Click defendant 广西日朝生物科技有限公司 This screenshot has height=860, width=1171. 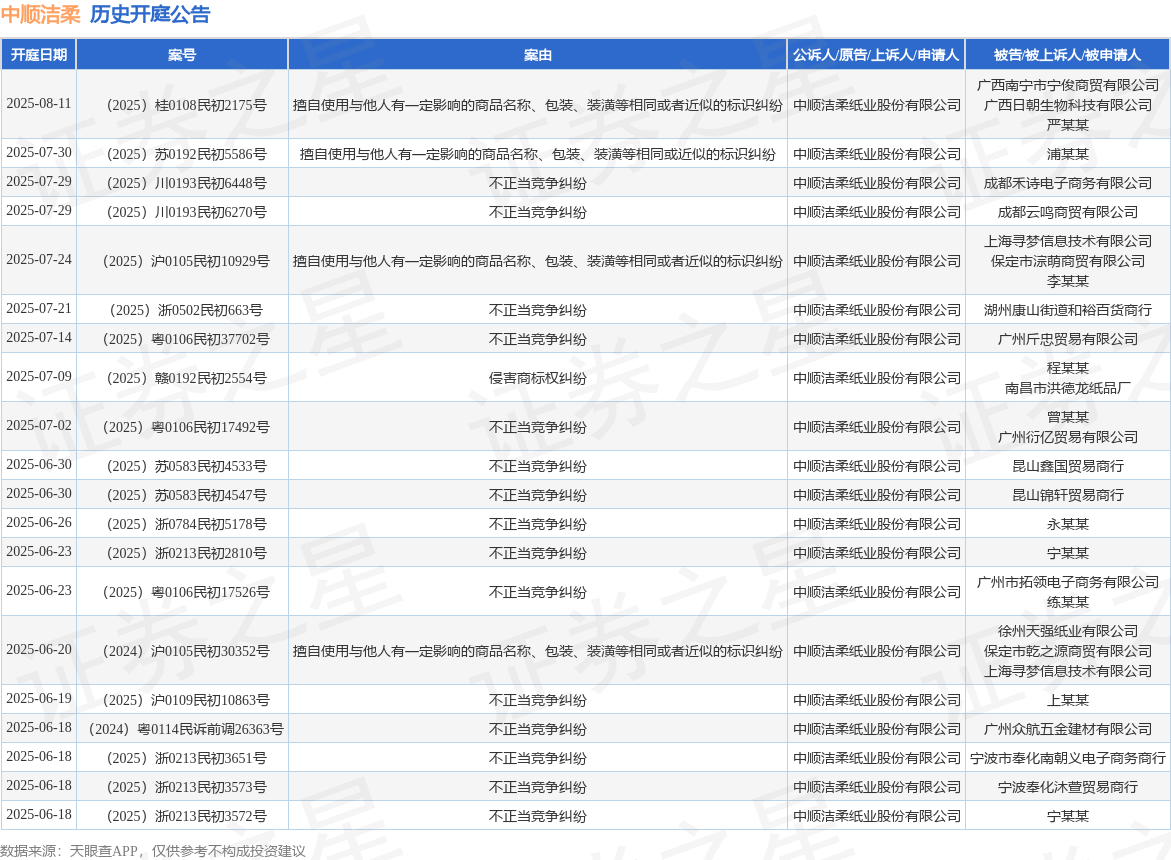(1068, 105)
